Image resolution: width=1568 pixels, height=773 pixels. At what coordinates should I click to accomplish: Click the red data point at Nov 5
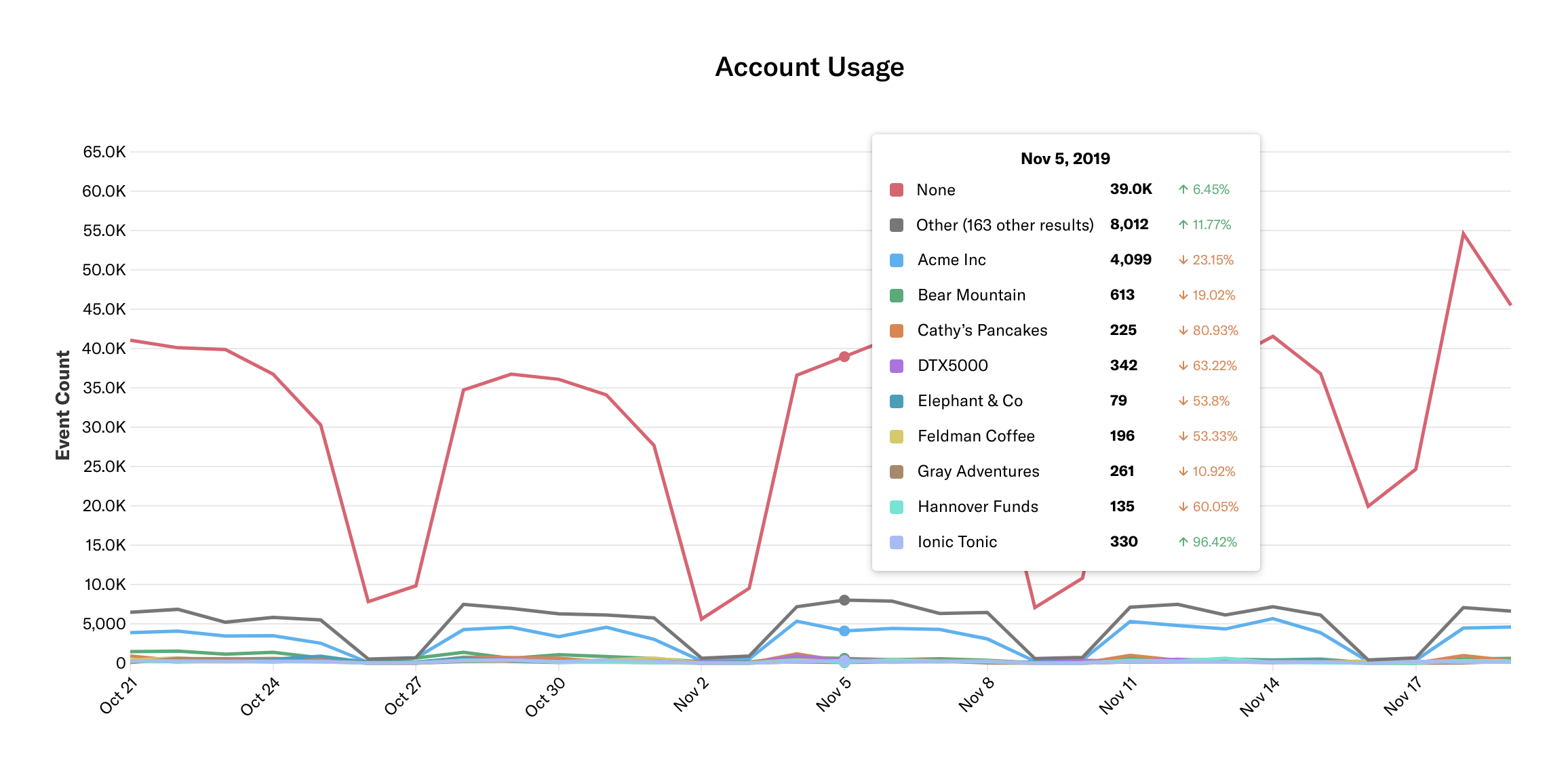844,357
